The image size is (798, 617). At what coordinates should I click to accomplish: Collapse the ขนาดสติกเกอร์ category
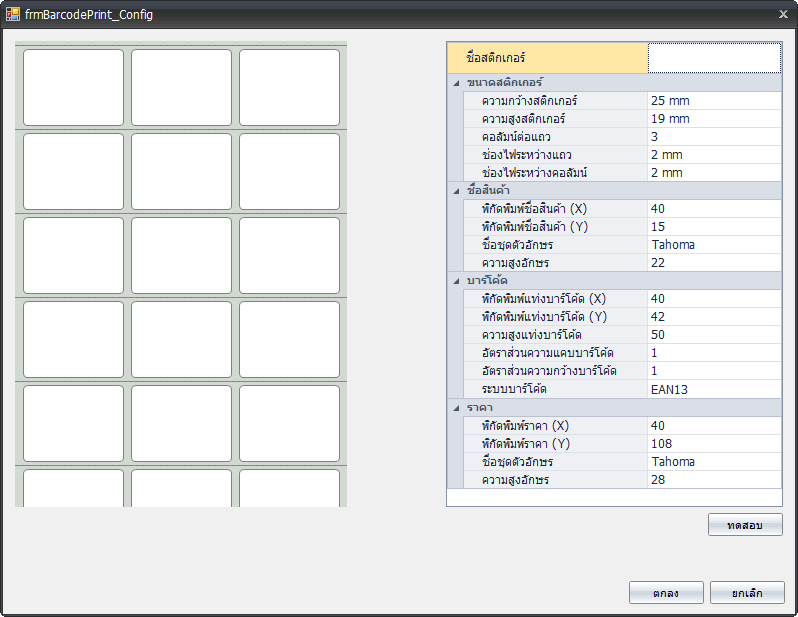coord(456,83)
